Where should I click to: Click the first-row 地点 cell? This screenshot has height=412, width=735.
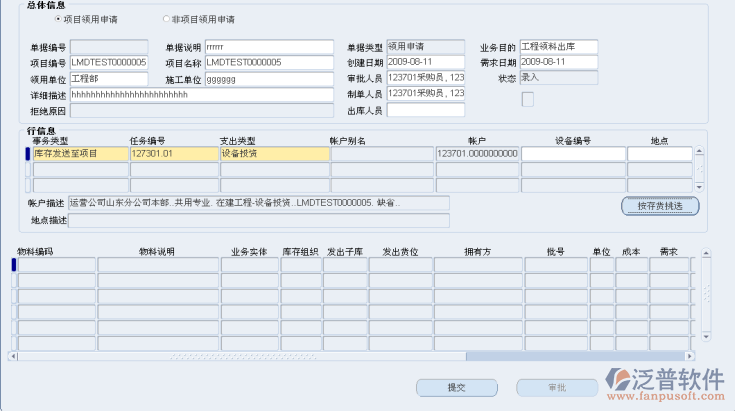pyautogui.click(x=660, y=154)
